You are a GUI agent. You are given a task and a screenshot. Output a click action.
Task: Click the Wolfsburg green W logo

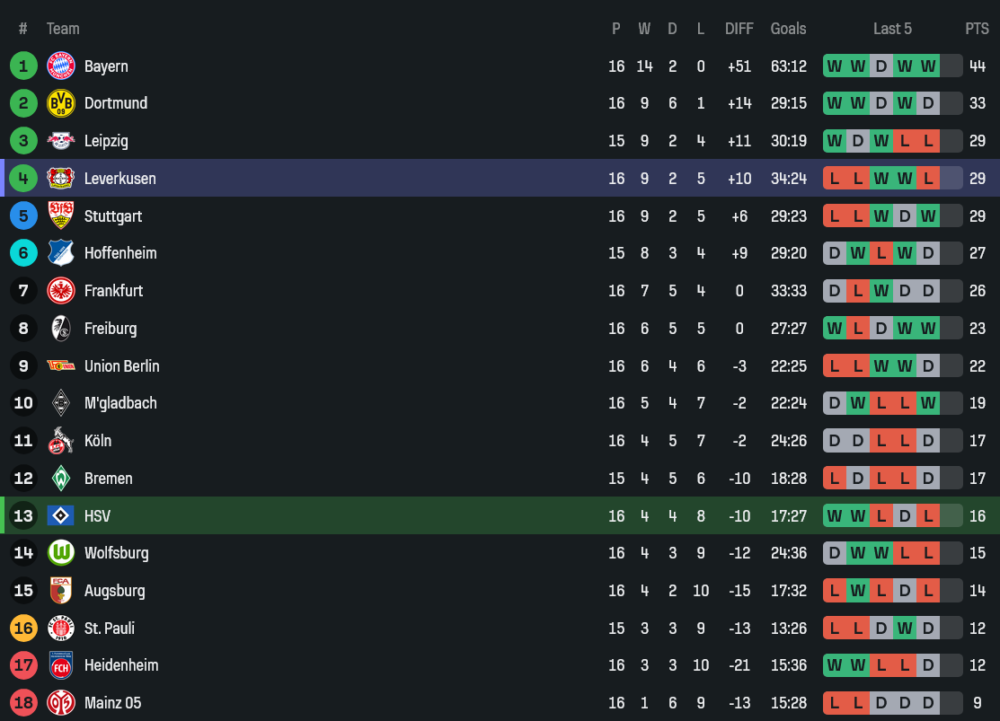[x=61, y=553]
